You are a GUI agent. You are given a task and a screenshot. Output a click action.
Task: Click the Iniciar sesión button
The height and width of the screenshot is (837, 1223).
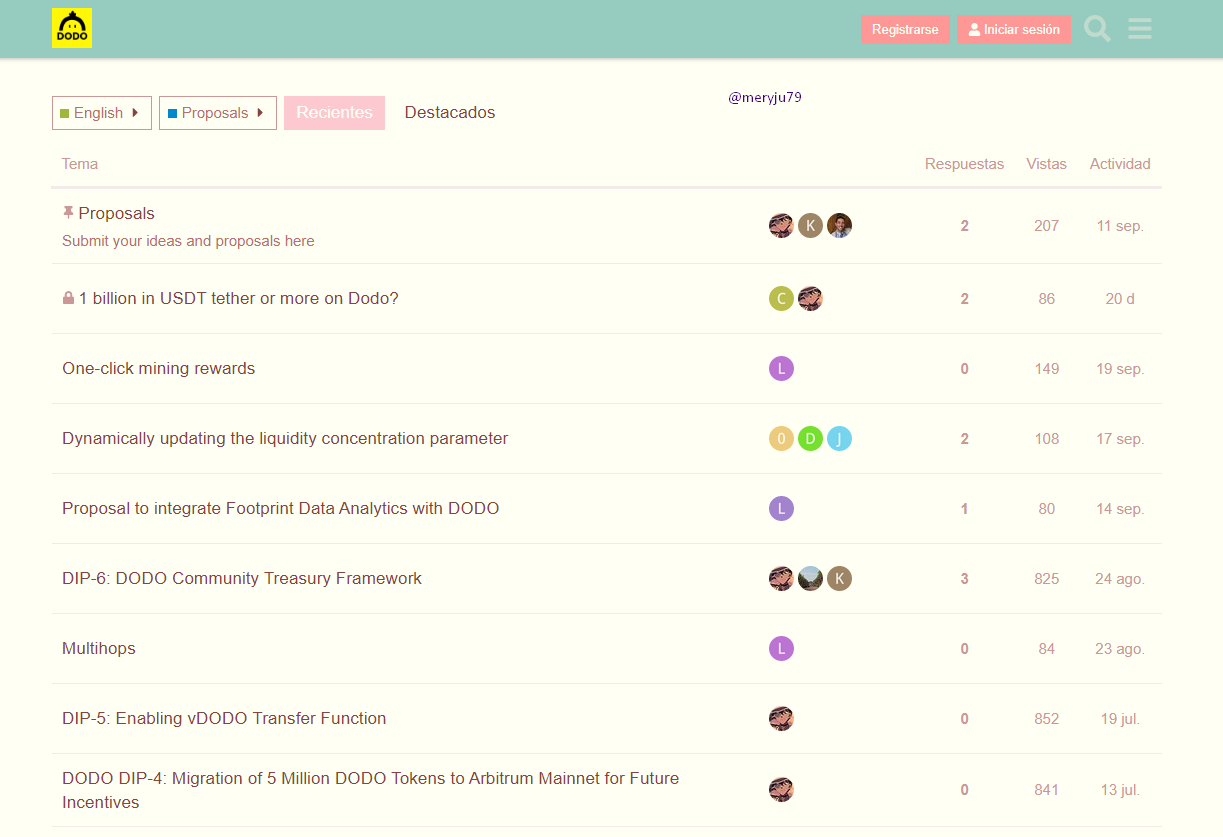click(1014, 29)
